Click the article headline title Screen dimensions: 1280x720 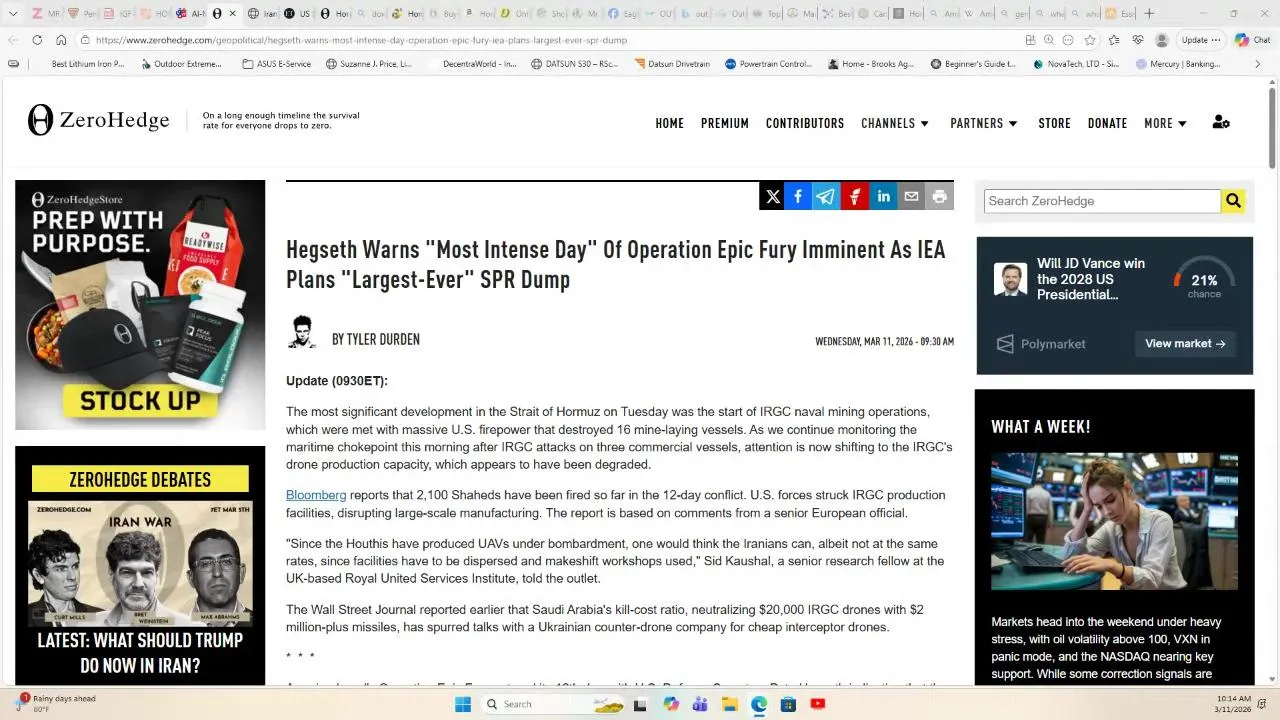616,264
